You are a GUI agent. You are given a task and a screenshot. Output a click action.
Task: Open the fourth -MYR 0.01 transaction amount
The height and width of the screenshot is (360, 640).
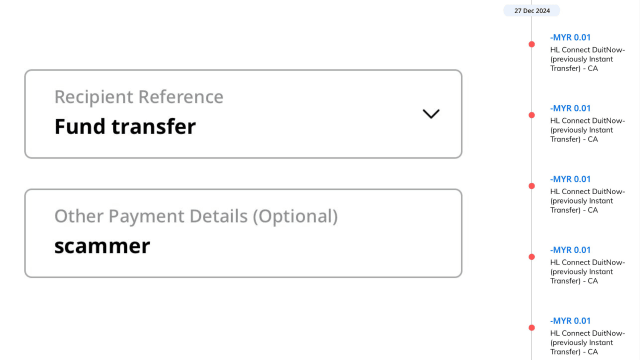click(x=570, y=250)
